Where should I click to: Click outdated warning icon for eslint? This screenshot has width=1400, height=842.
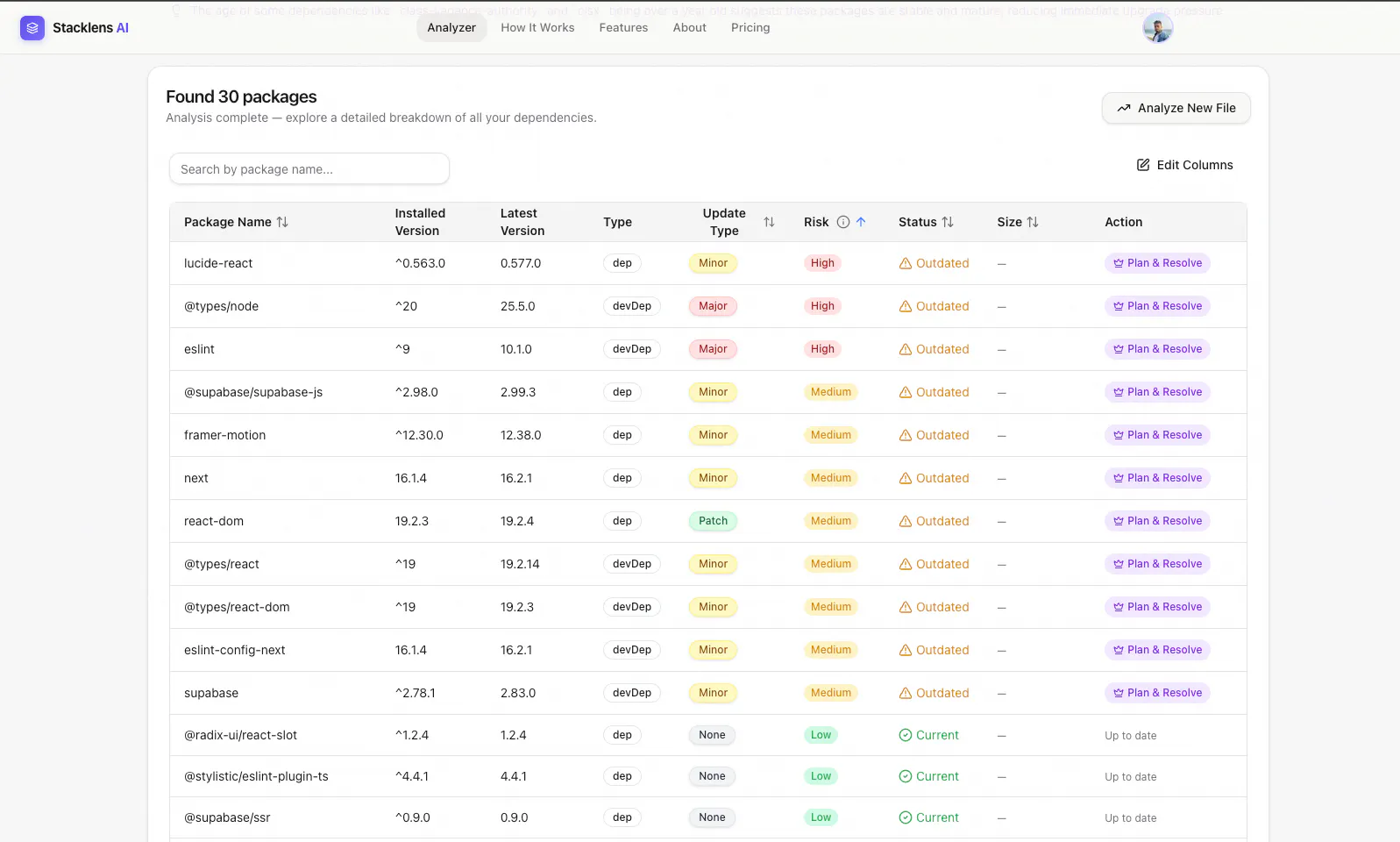click(906, 349)
